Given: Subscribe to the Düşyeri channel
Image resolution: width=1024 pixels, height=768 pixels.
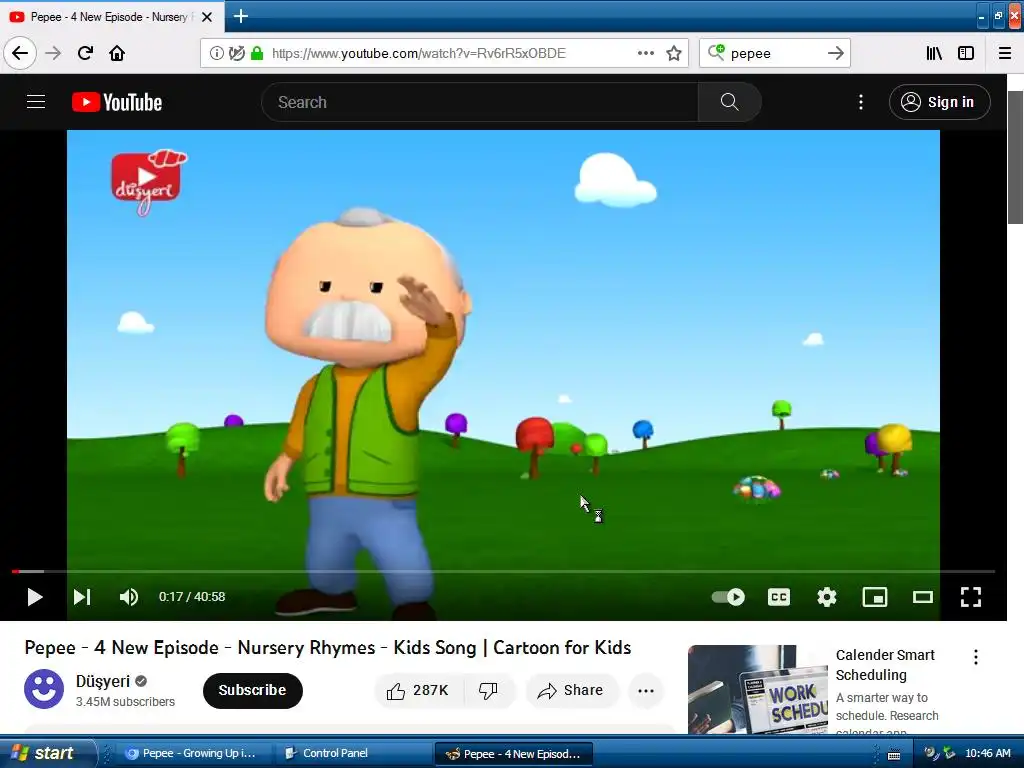Looking at the screenshot, I should click(x=252, y=690).
